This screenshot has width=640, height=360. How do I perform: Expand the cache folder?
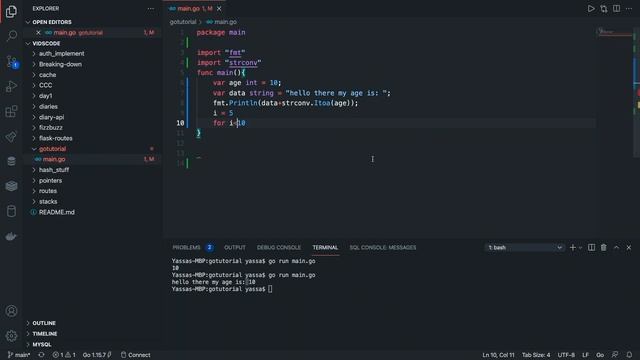click(x=47, y=75)
